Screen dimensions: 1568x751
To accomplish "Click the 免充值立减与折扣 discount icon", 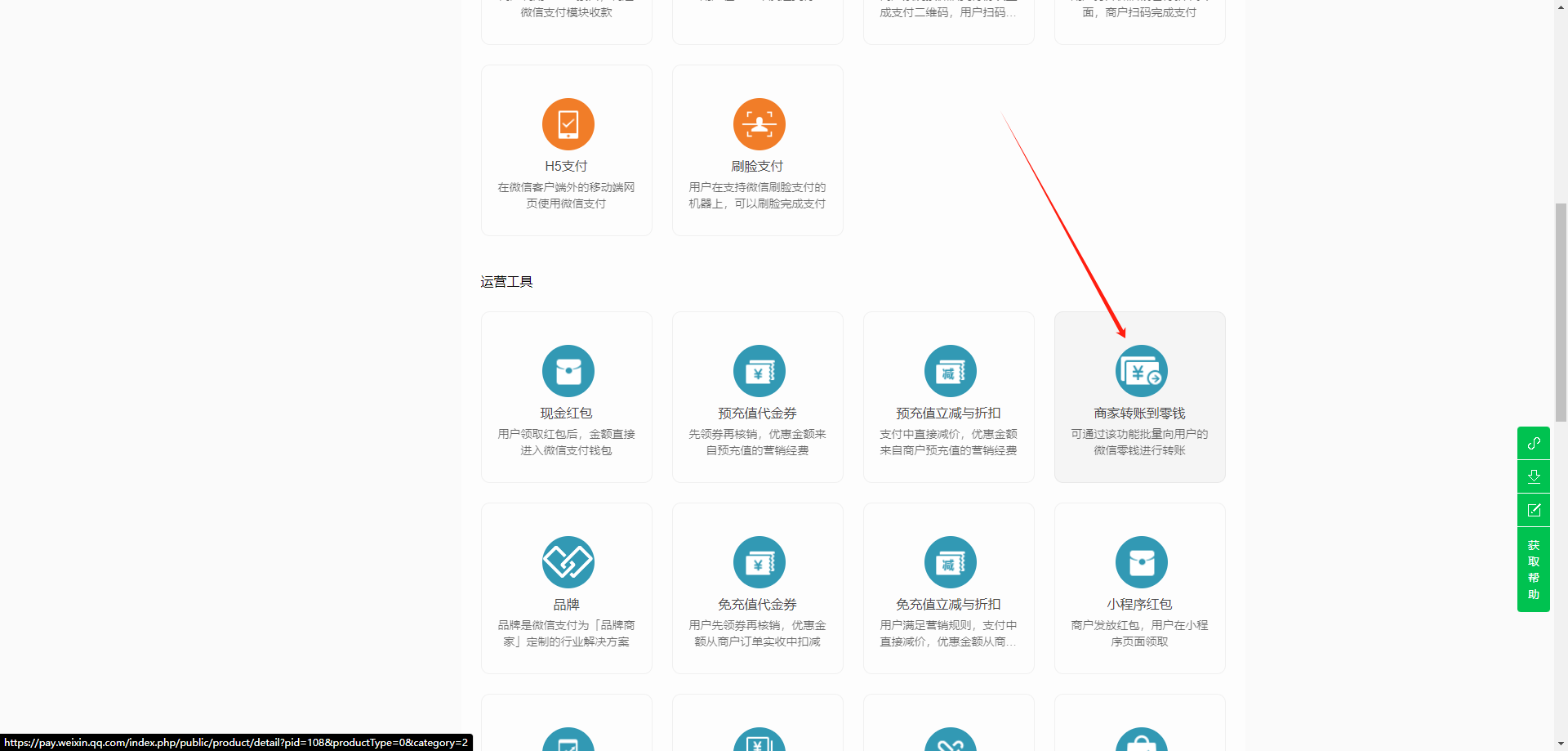I will [x=950, y=562].
